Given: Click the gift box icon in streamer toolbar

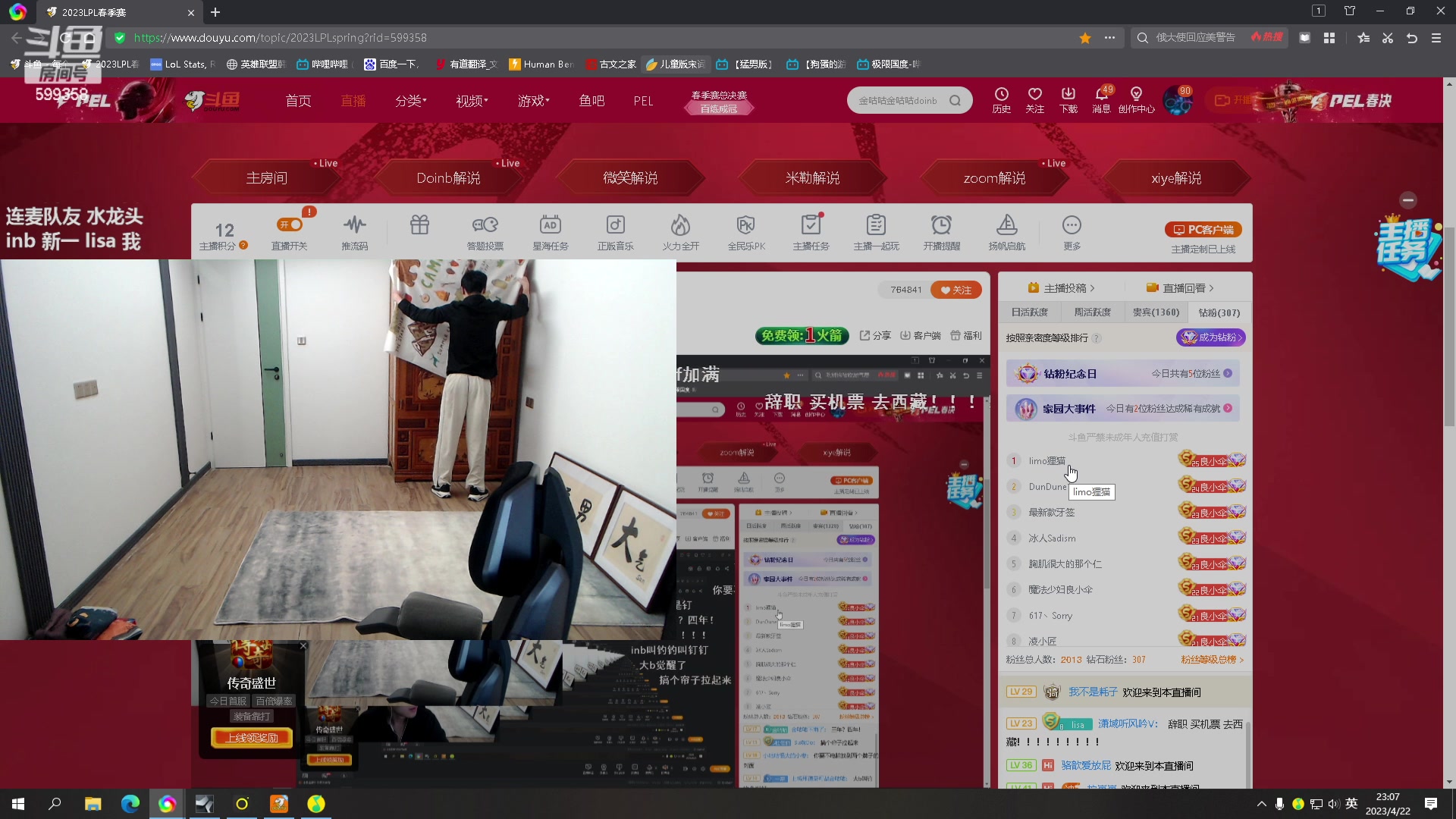Looking at the screenshot, I should pos(419,225).
